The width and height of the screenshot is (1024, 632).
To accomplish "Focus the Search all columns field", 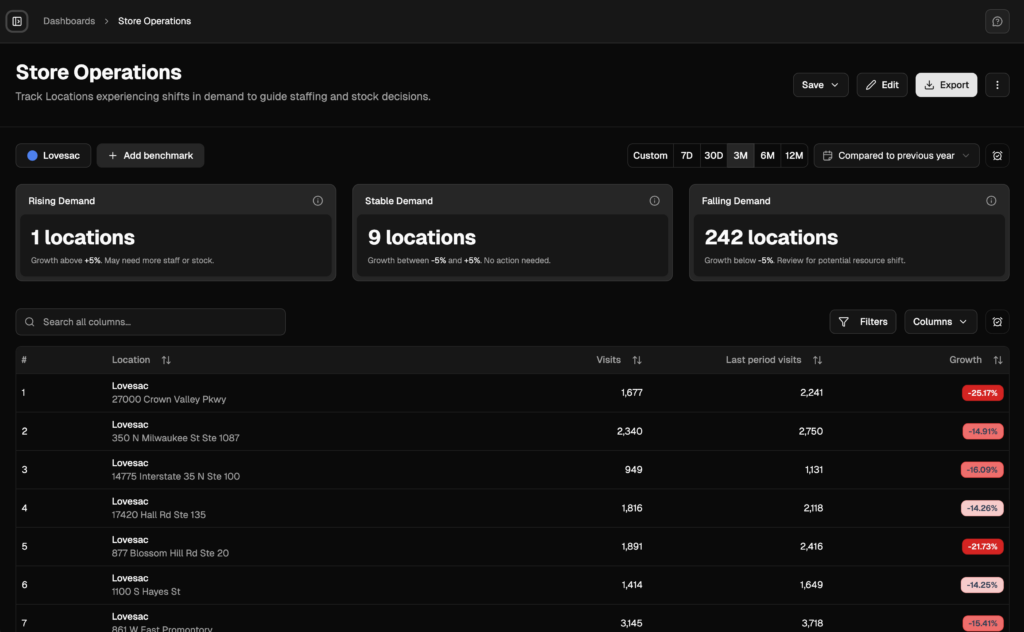I will point(151,322).
